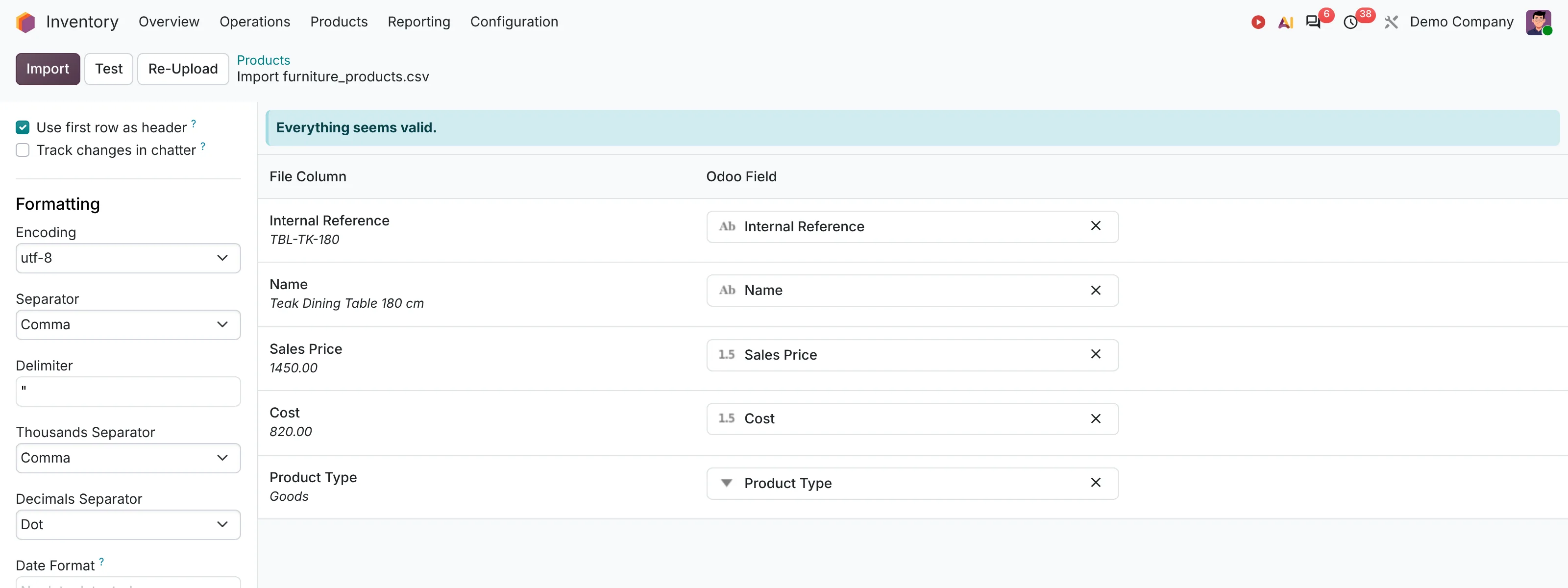Click the Import button
This screenshot has height=588, width=1568.
tap(48, 69)
